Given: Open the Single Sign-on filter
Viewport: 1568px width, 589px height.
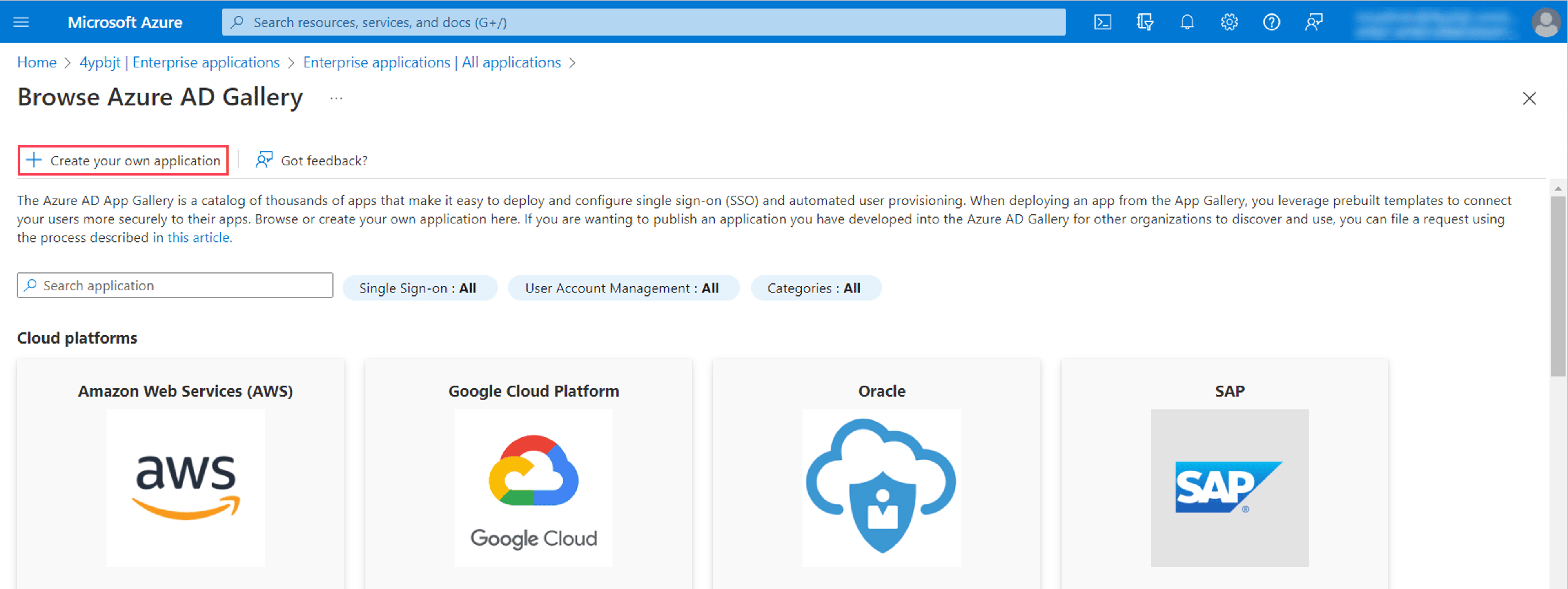Looking at the screenshot, I should click(x=419, y=288).
